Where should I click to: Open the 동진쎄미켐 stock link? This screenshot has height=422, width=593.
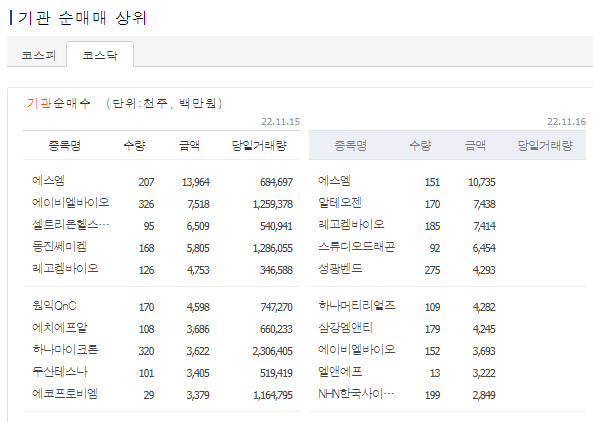coord(59,247)
